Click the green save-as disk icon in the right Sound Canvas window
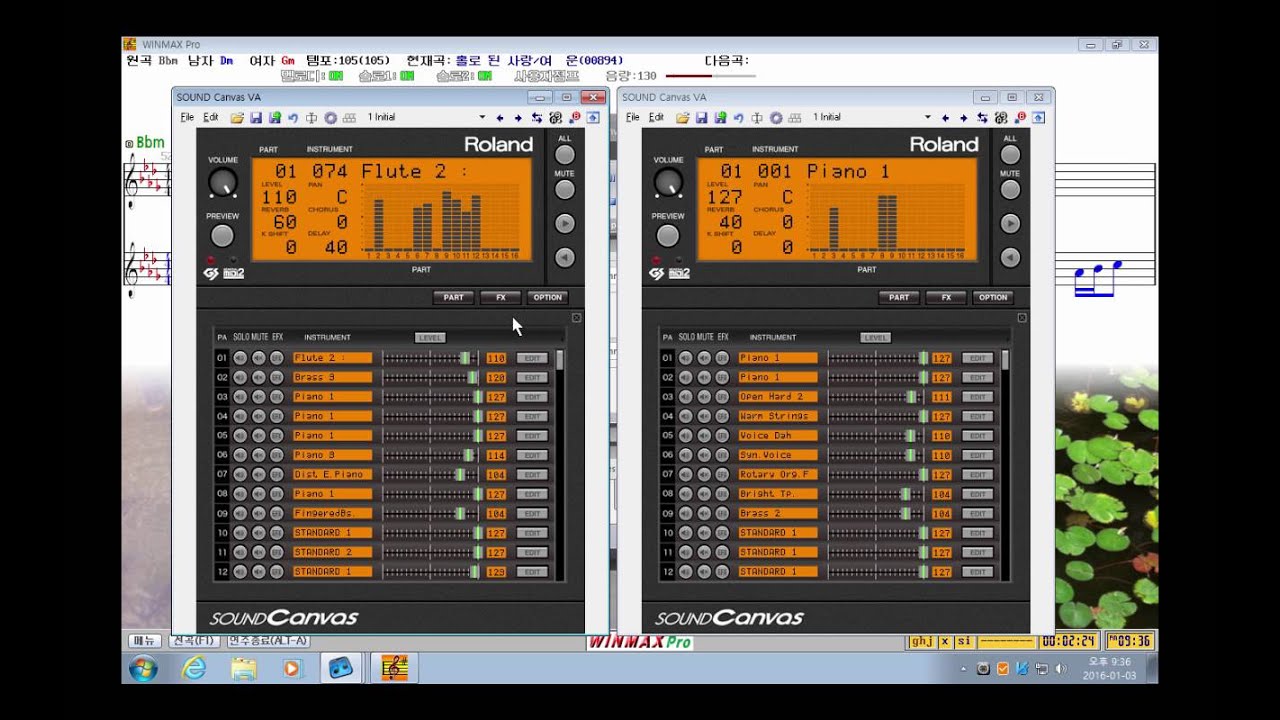The height and width of the screenshot is (720, 1280). click(x=720, y=118)
